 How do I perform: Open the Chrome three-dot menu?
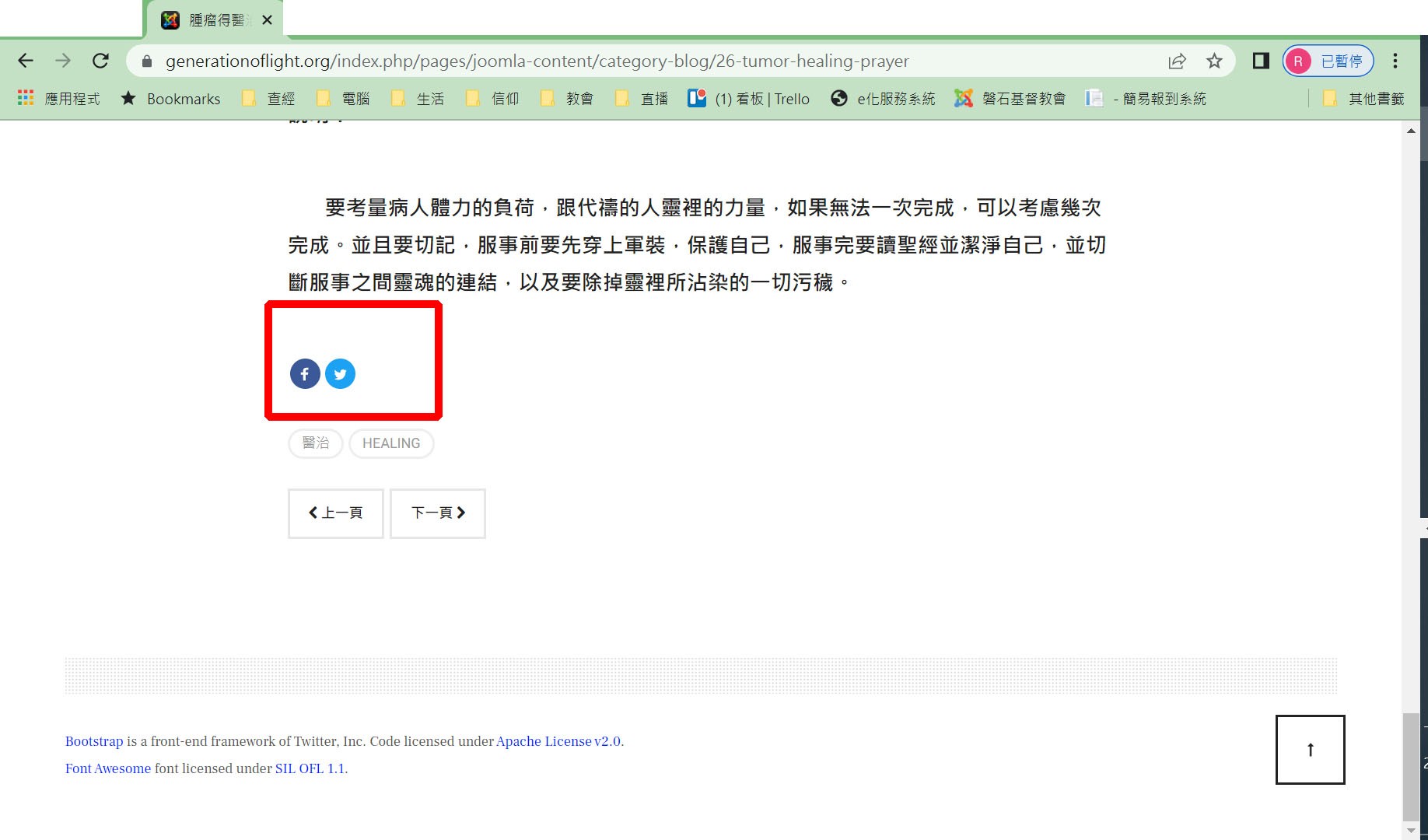[x=1395, y=61]
